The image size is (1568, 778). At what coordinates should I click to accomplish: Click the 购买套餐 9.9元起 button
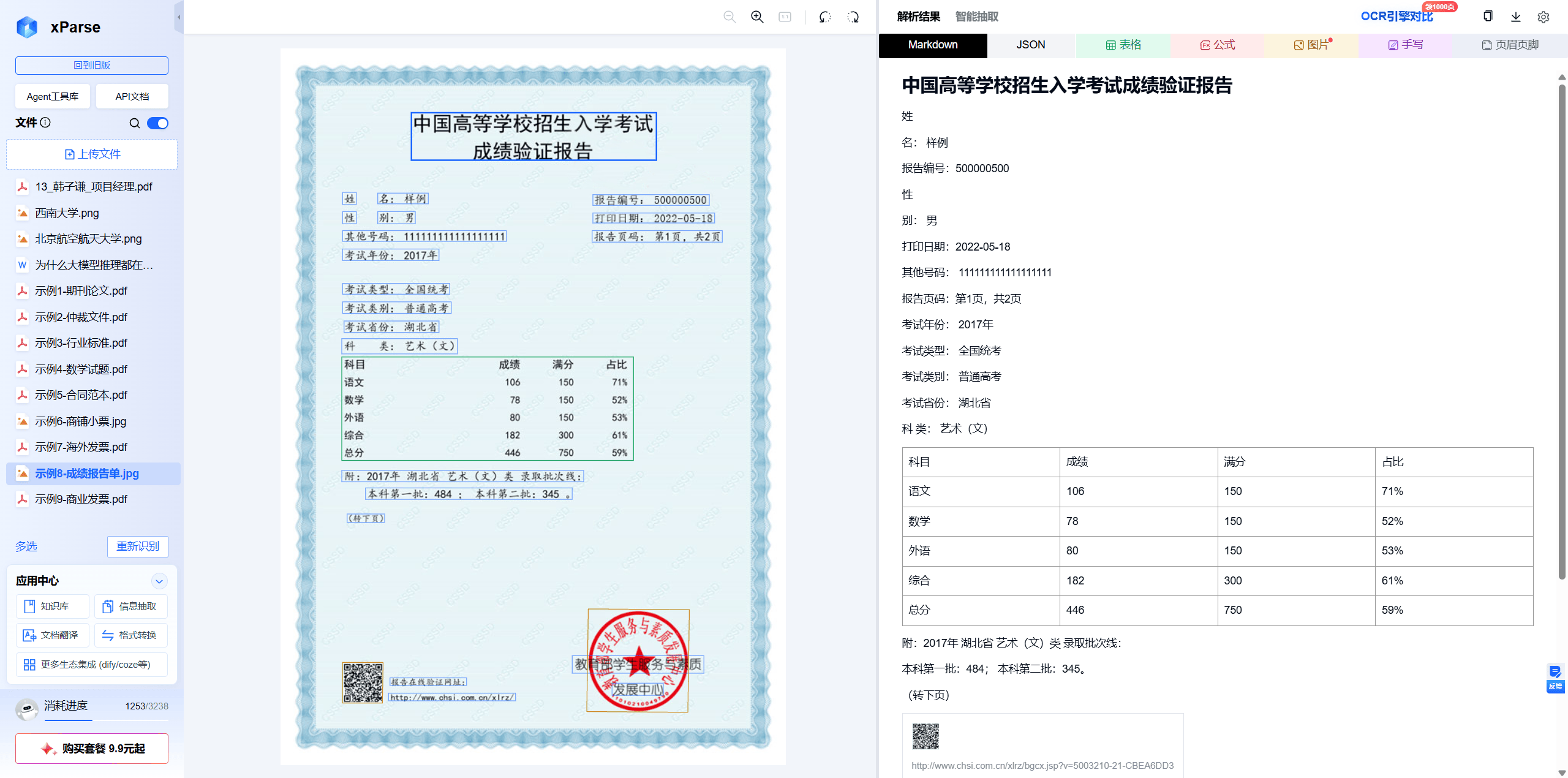click(x=92, y=749)
